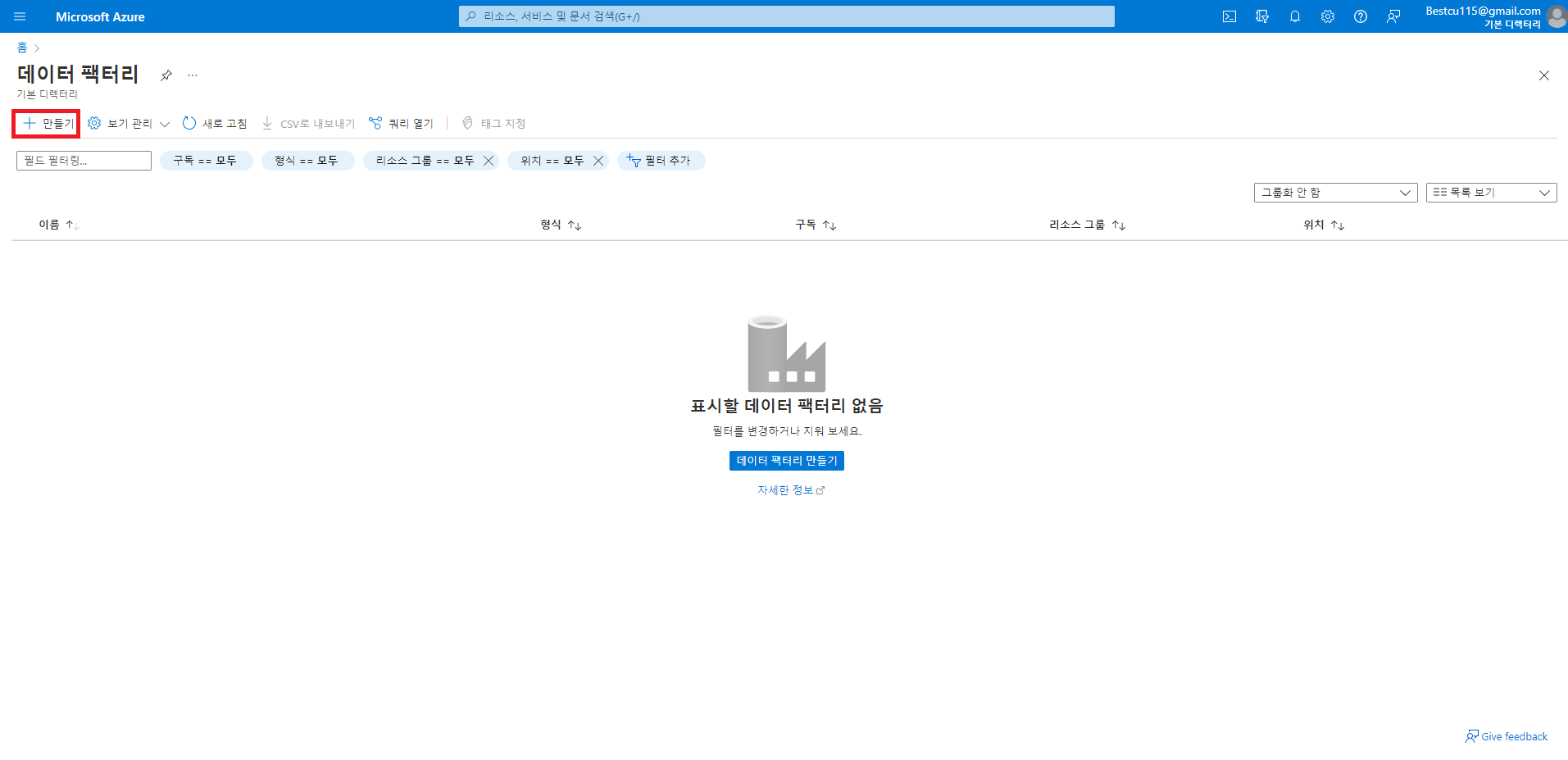Viewport: 1568px width, 760px height.
Task: Open the 리소스 그룹 == 모두 filter pill
Action: pos(425,161)
